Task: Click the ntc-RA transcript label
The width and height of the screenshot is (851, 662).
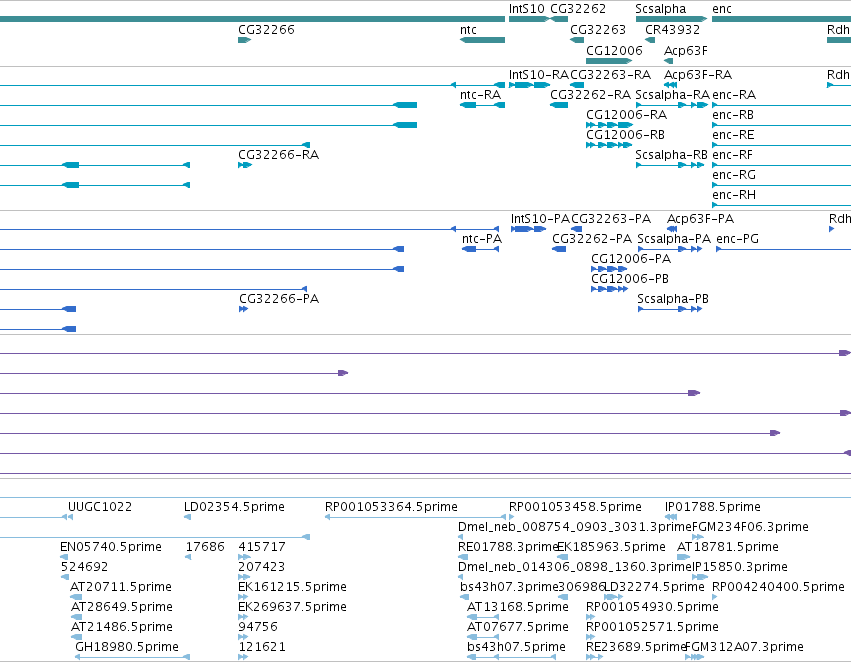Action: point(480,94)
